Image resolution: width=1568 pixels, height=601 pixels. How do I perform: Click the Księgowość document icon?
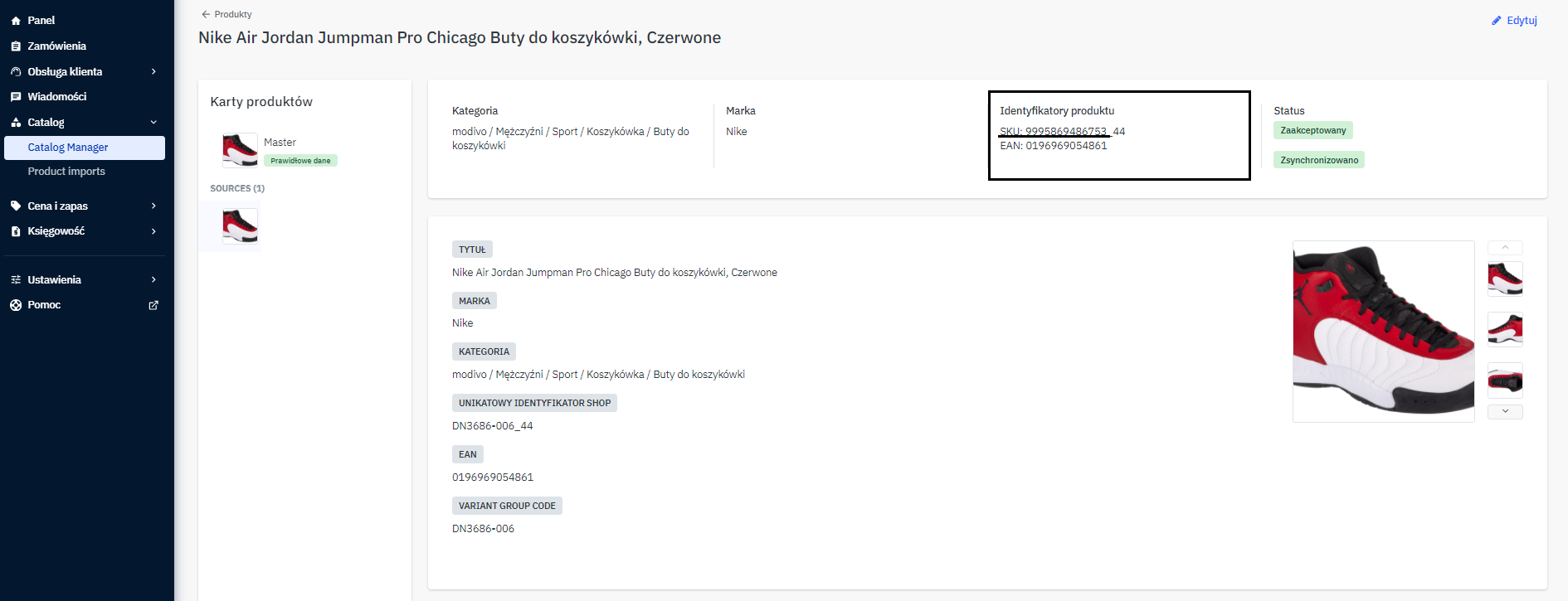[x=16, y=231]
